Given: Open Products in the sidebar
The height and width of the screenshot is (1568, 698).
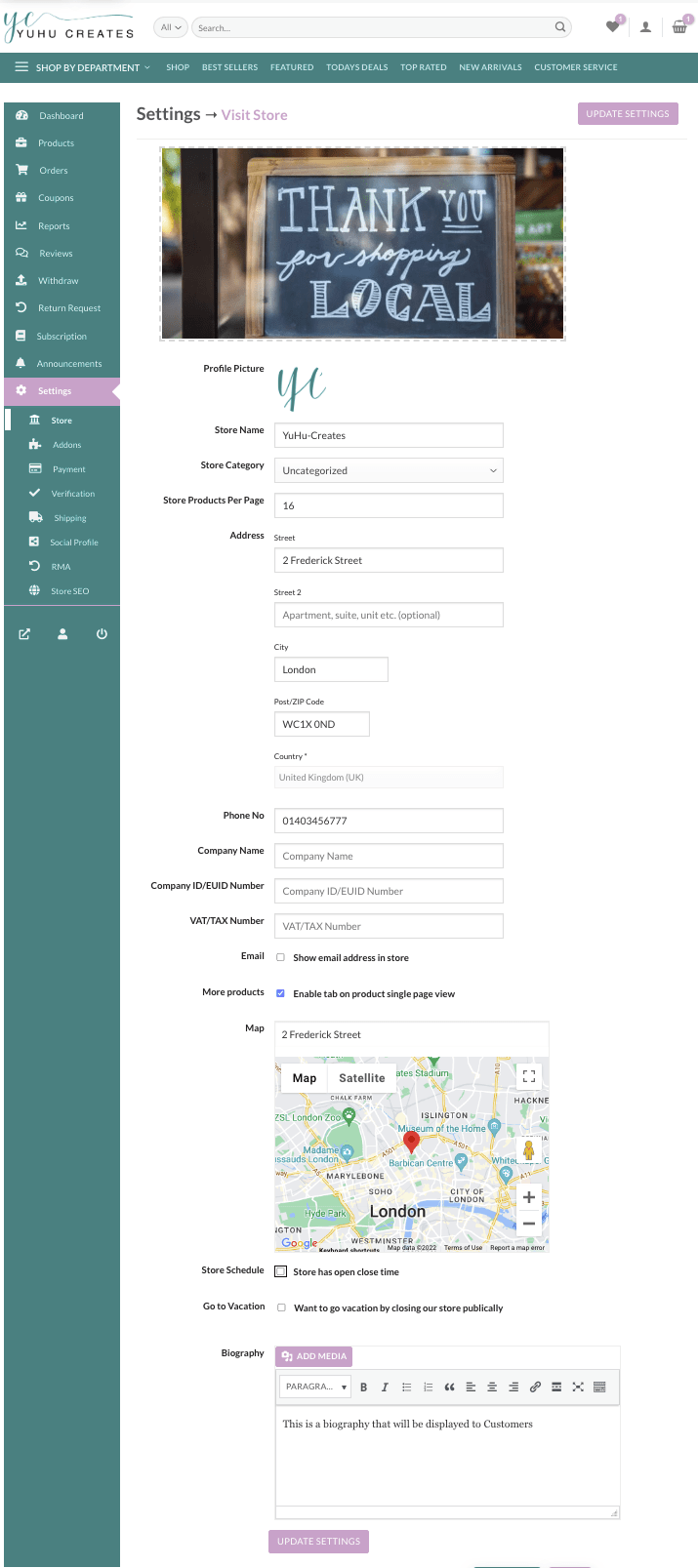Looking at the screenshot, I should point(62,143).
